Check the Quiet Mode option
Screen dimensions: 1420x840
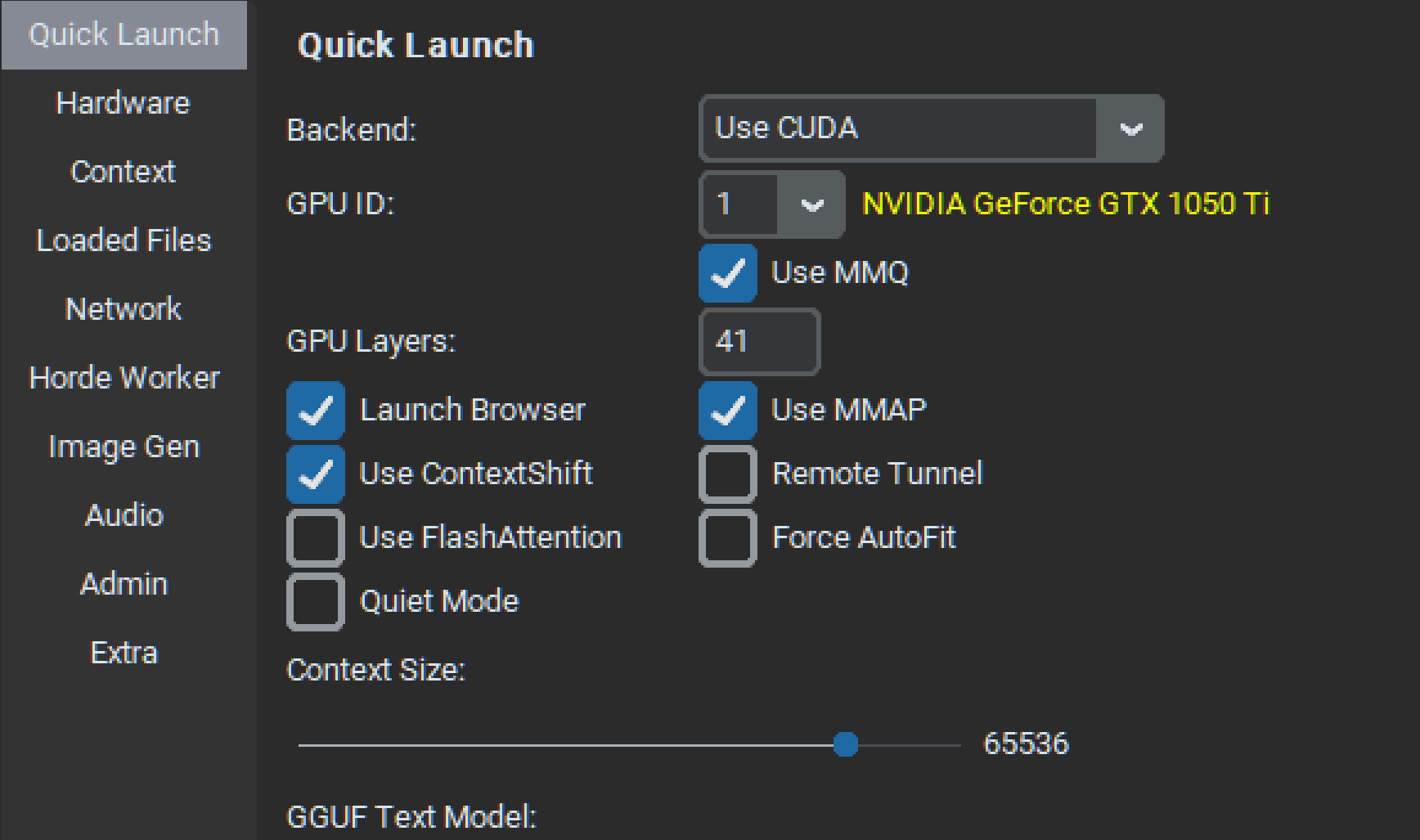316,602
